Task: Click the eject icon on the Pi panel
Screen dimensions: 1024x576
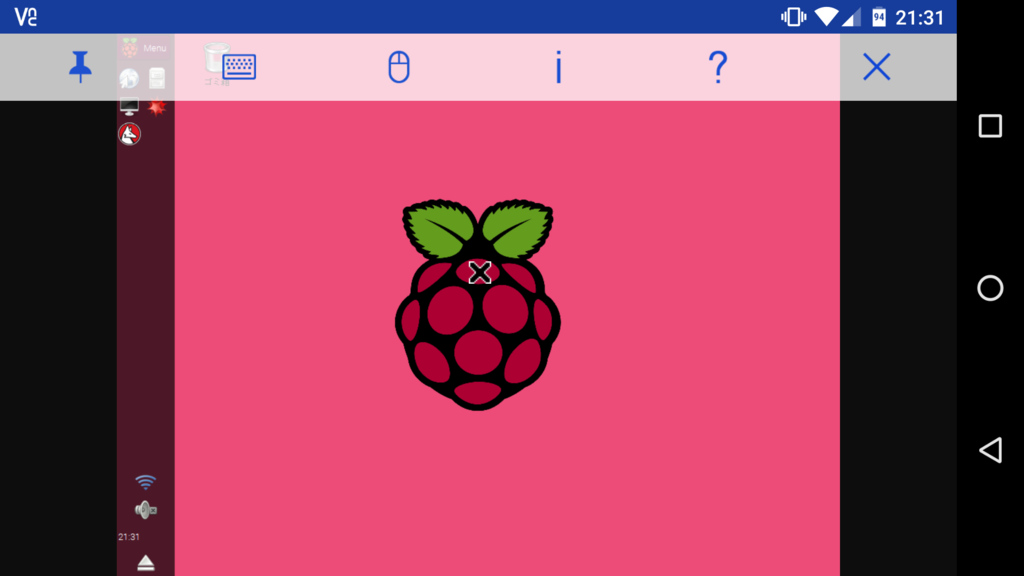Action: coord(146,563)
